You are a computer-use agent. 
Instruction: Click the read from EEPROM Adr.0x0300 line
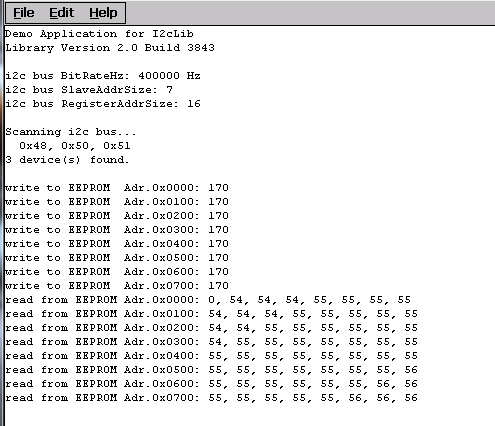click(x=211, y=342)
